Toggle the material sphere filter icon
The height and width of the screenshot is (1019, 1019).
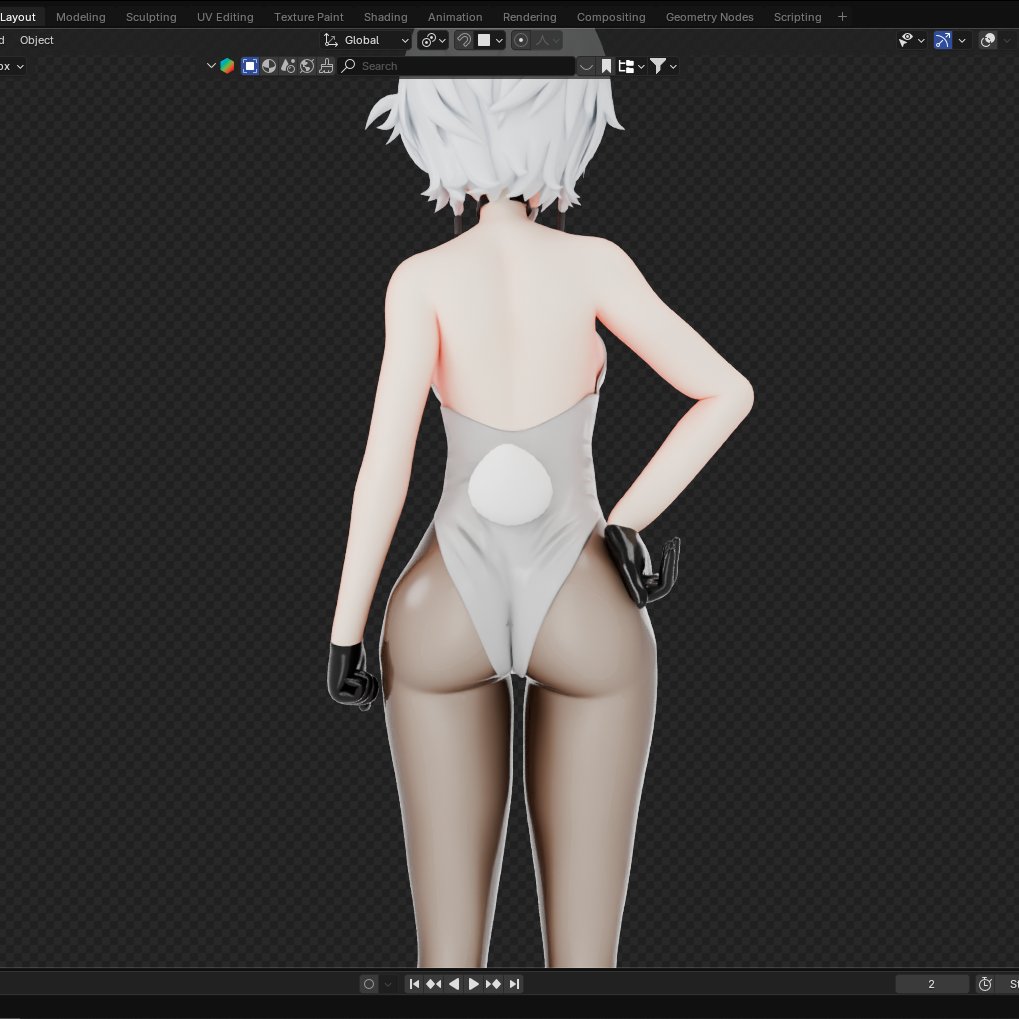click(269, 66)
